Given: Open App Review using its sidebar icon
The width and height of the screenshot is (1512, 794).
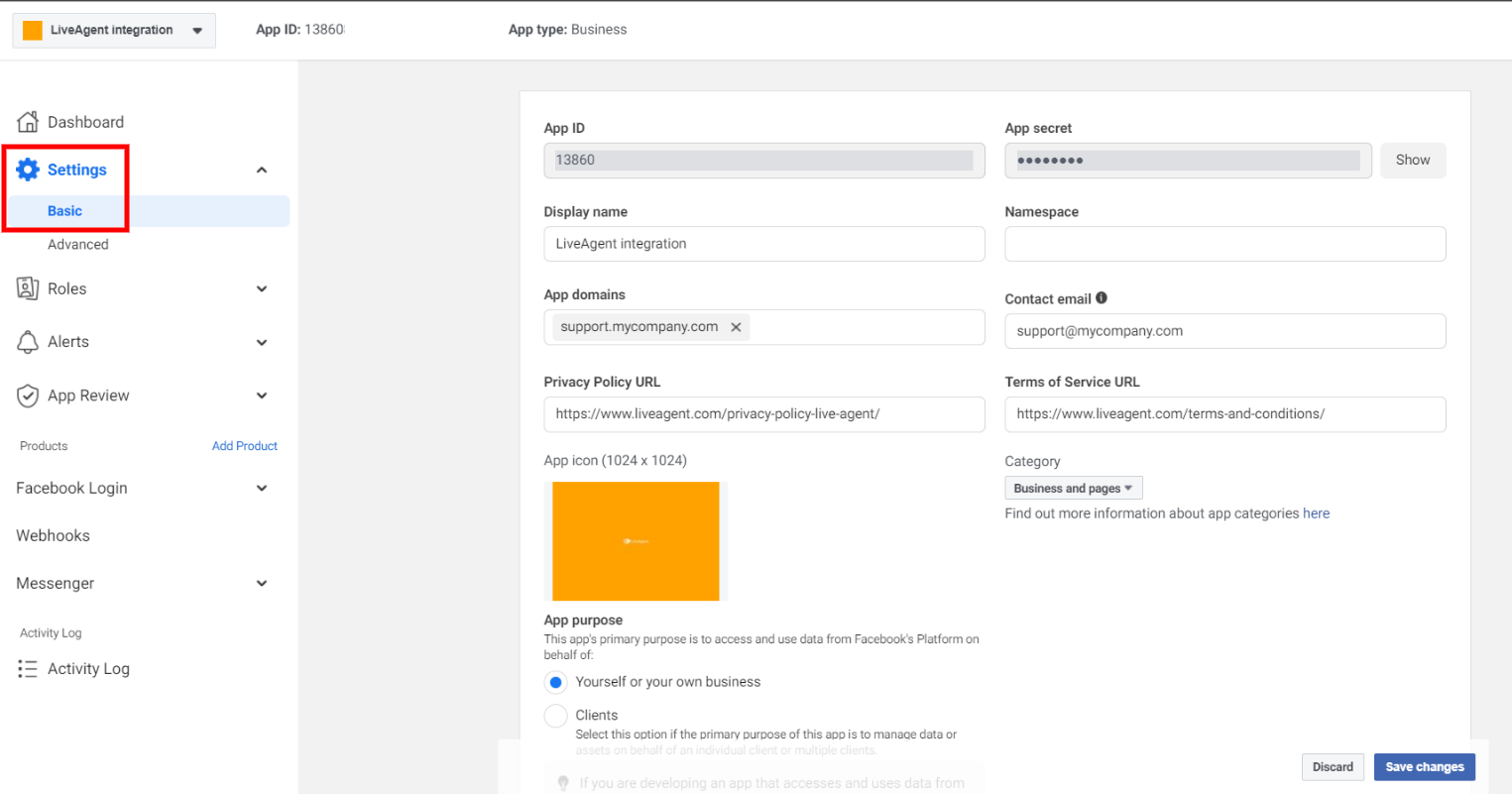Looking at the screenshot, I should pyautogui.click(x=28, y=395).
